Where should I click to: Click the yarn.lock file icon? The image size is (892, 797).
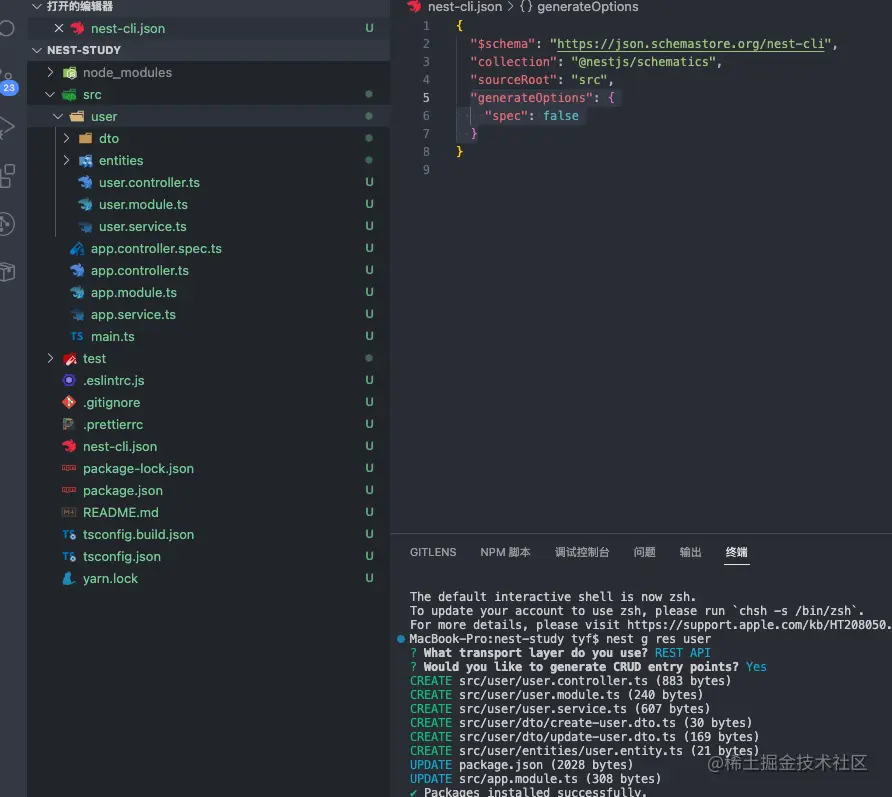(x=69, y=579)
